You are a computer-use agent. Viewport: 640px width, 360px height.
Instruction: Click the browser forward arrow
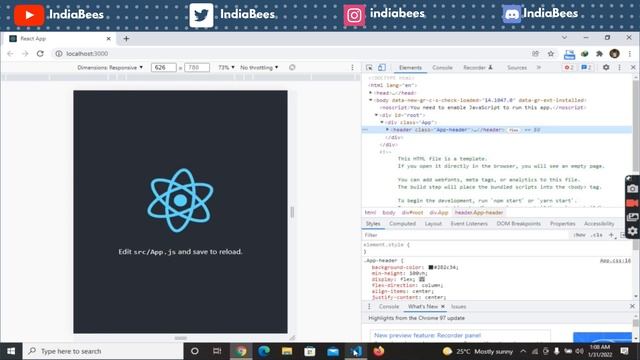coord(25,53)
